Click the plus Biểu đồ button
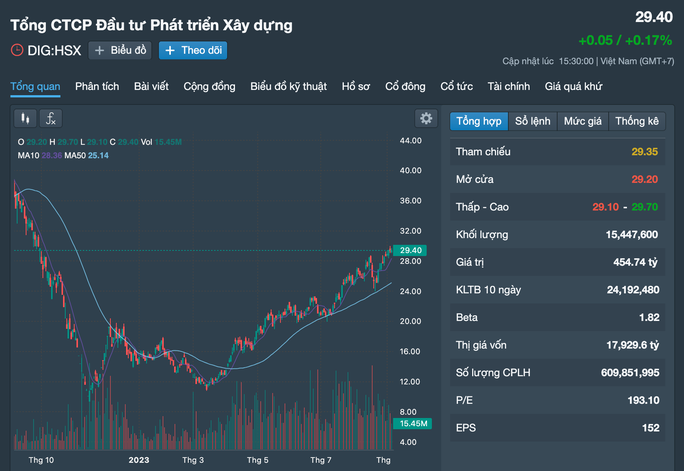The image size is (684, 471). coord(120,50)
